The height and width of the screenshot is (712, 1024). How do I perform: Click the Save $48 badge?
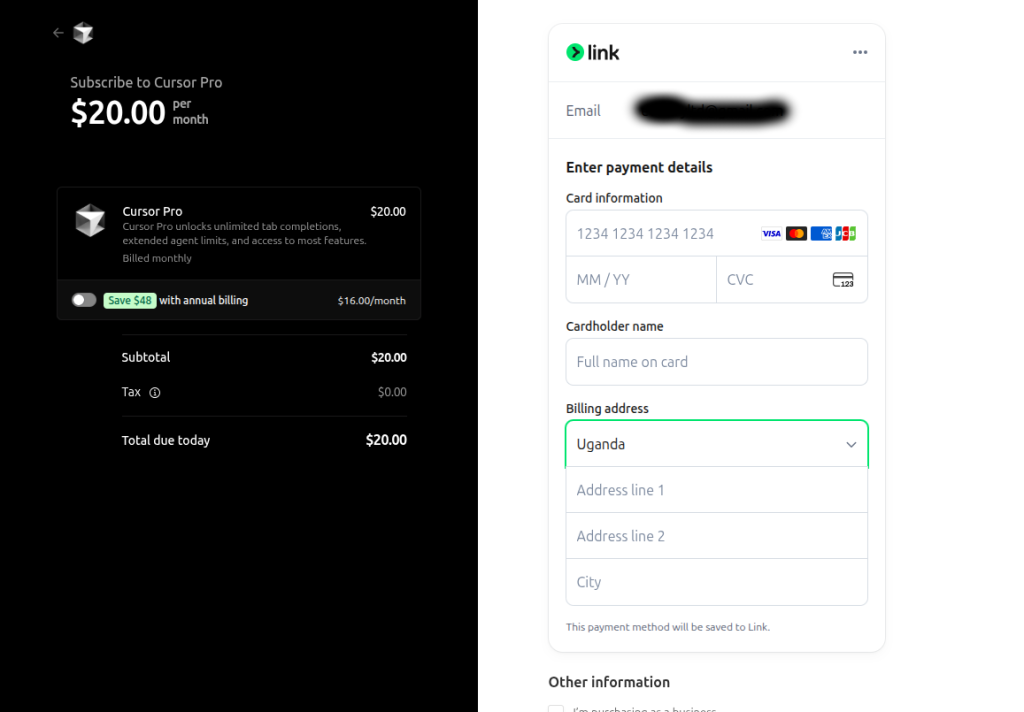[129, 300]
